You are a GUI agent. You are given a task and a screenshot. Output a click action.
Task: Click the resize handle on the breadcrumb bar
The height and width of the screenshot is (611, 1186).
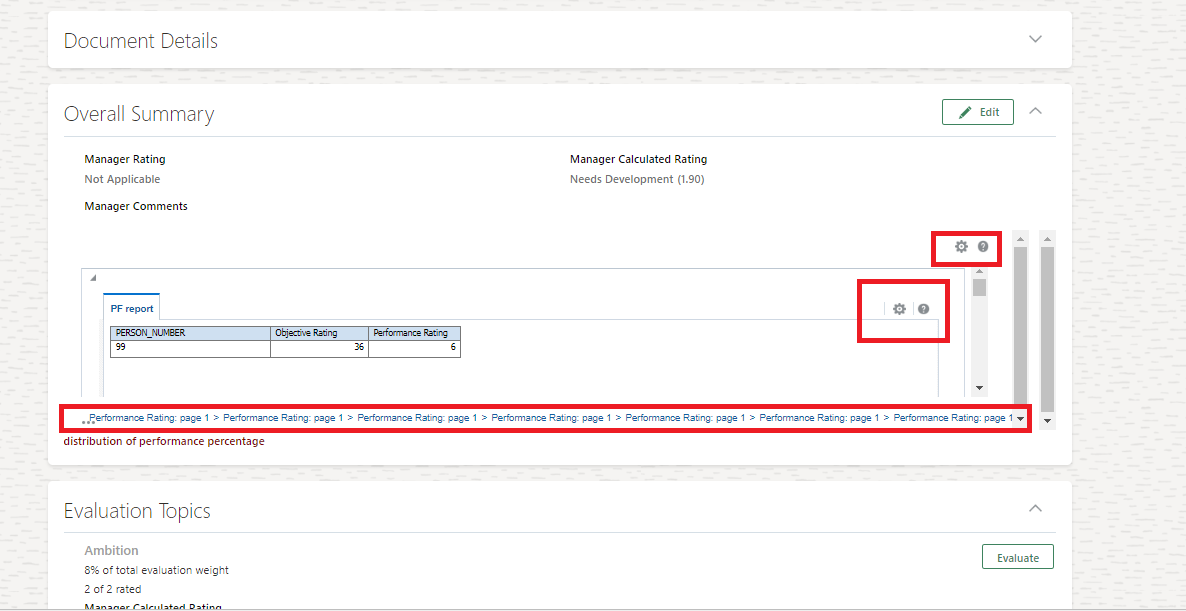click(87, 419)
